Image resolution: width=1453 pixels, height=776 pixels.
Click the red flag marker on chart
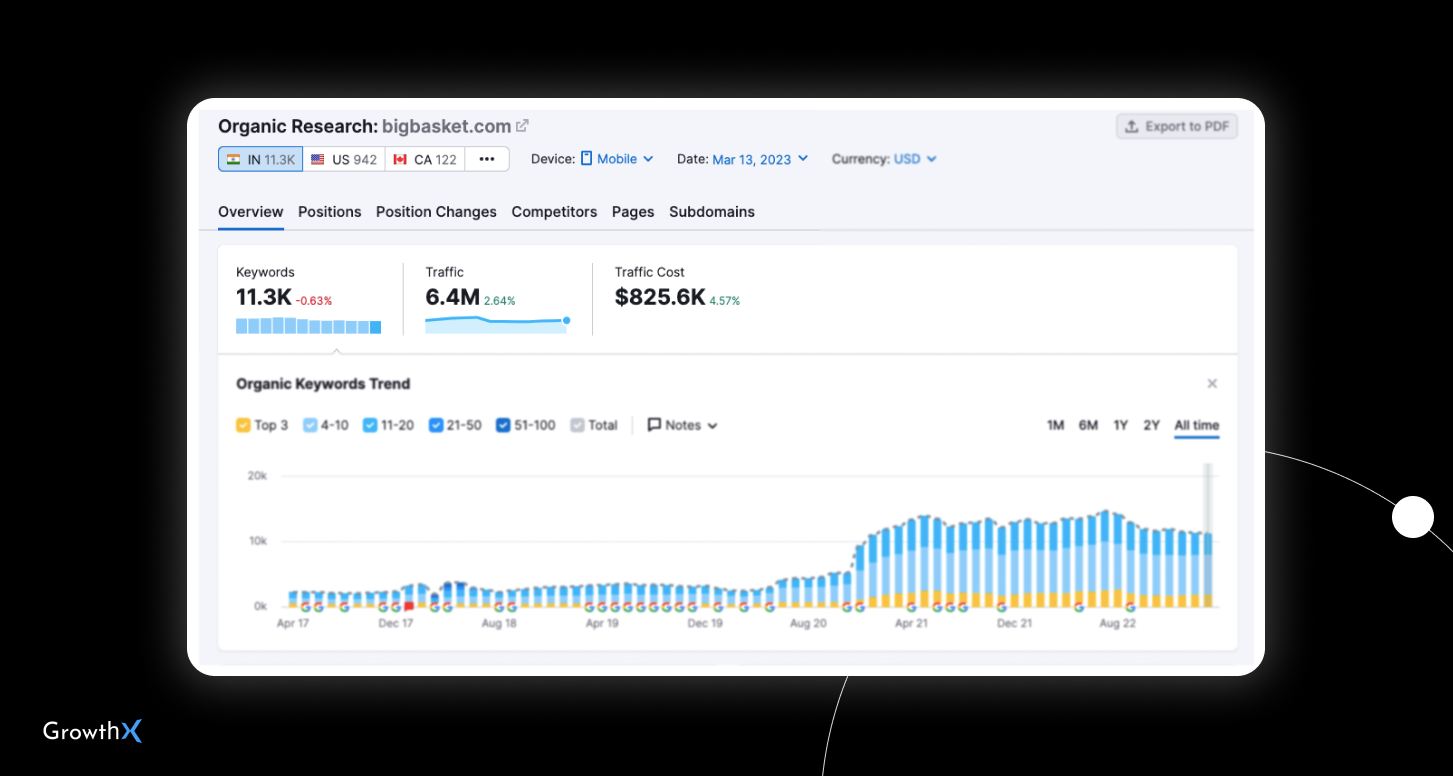pyautogui.click(x=409, y=607)
